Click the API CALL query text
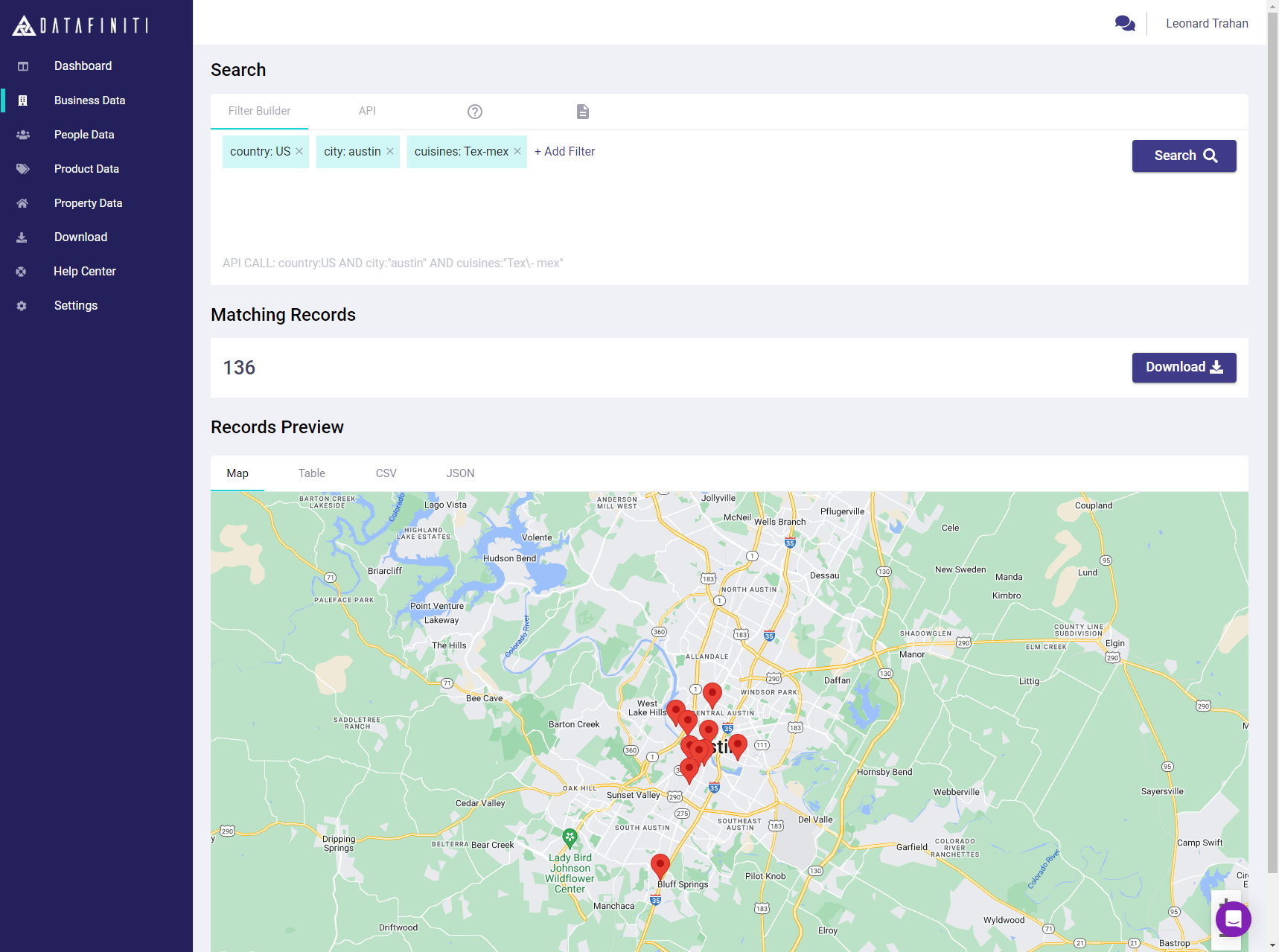 (393, 263)
